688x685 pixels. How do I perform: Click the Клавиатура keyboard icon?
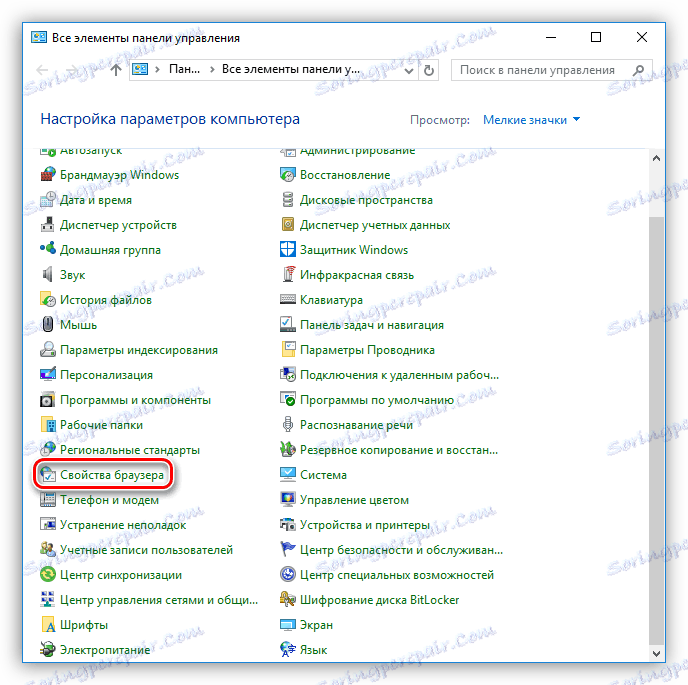288,300
